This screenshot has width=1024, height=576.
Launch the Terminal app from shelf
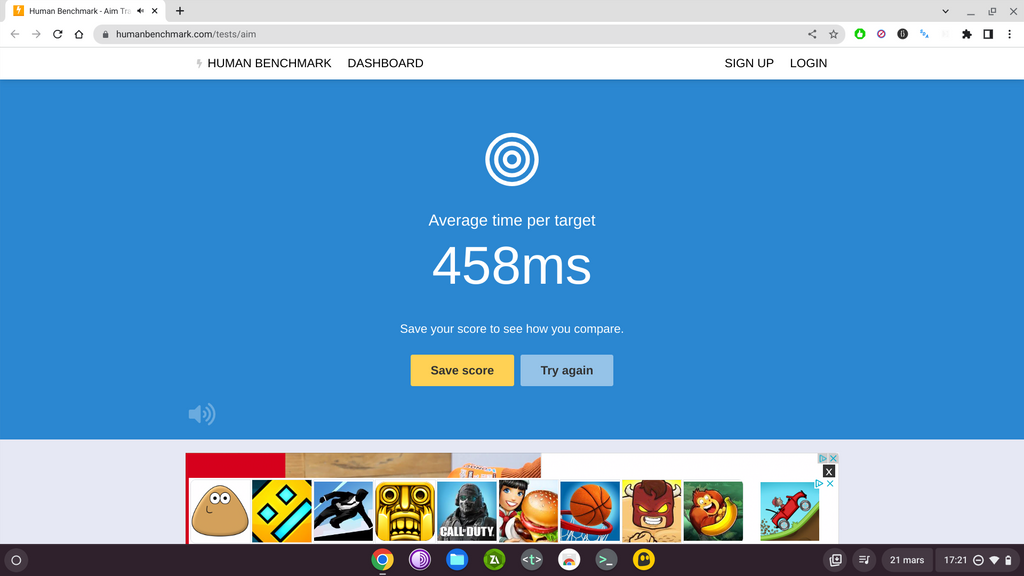606,560
